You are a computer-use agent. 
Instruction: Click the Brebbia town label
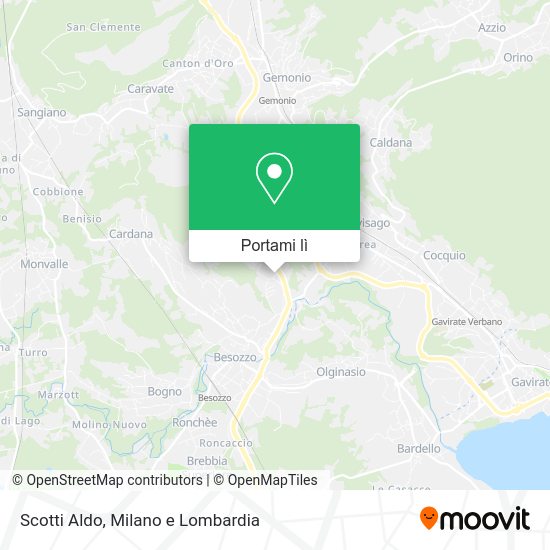pyautogui.click(x=207, y=461)
